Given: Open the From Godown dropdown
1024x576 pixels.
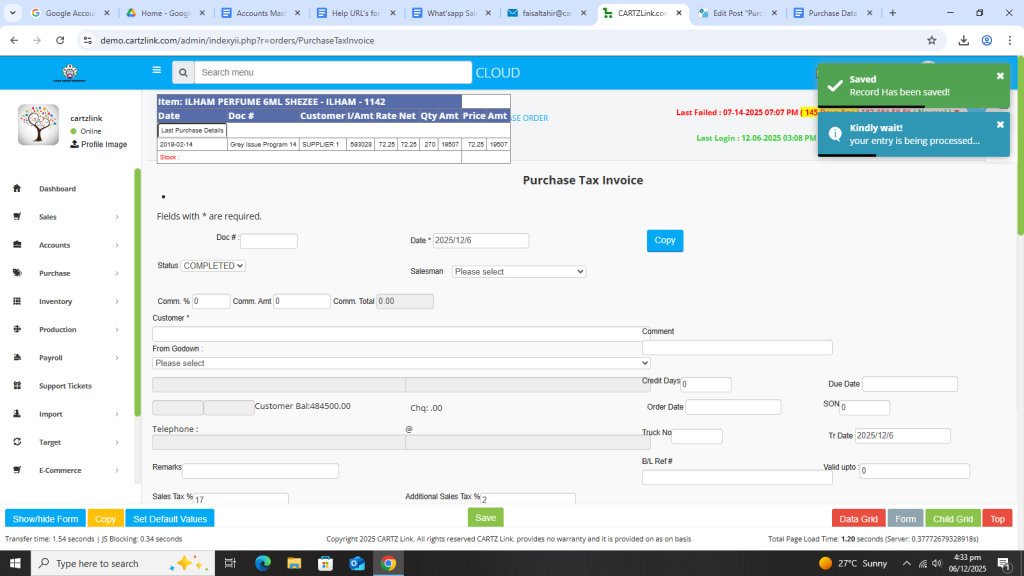Looking at the screenshot, I should tap(401, 363).
